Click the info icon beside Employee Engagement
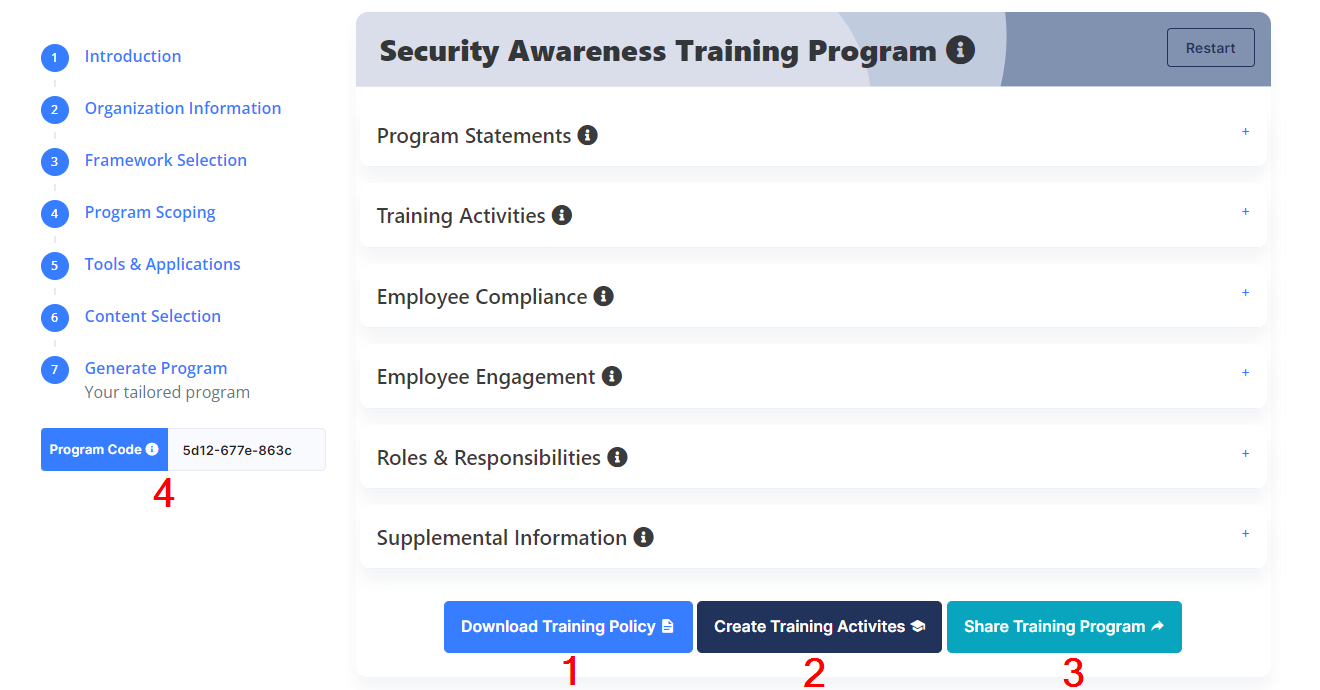The height and width of the screenshot is (690, 1320). [612, 376]
